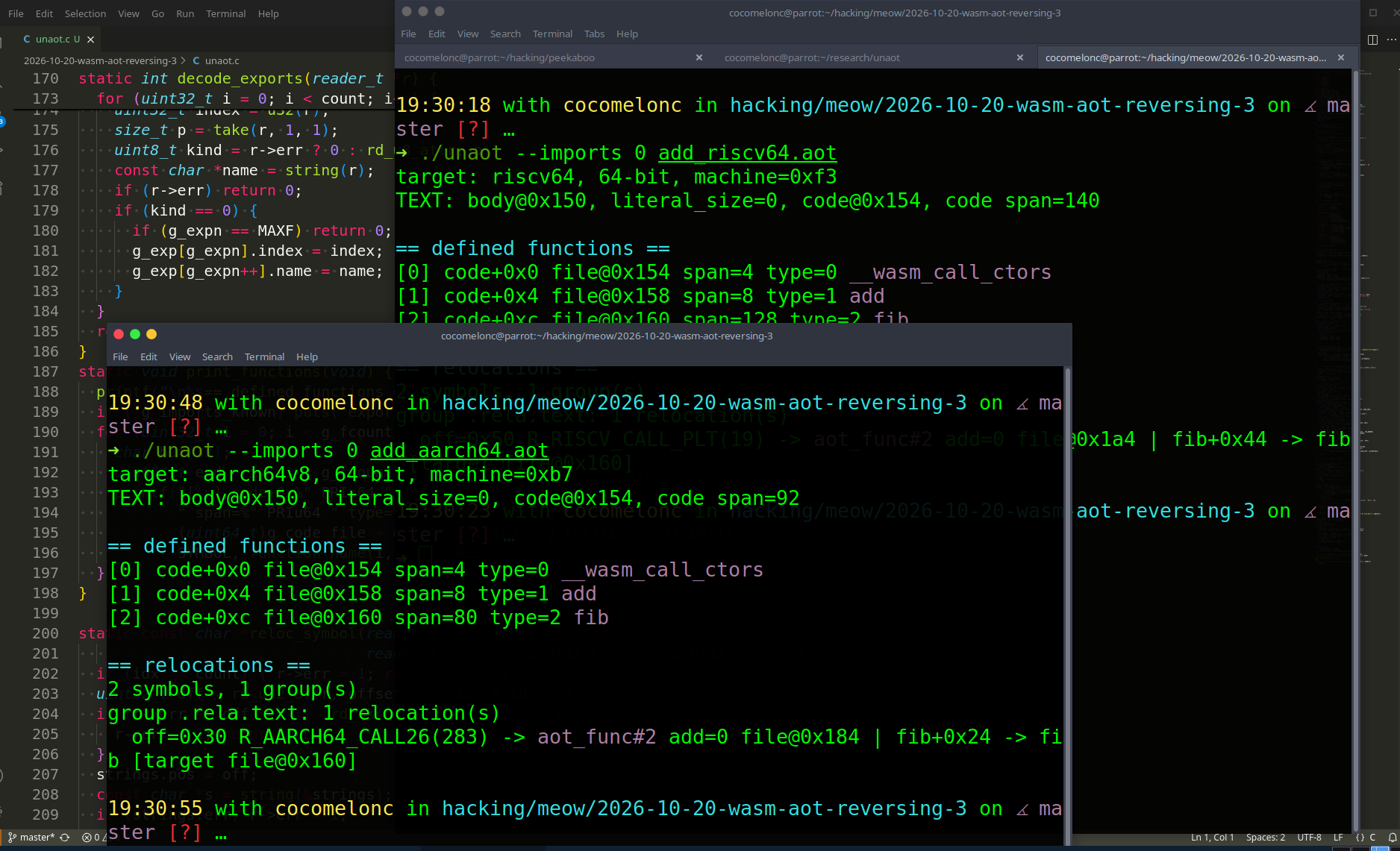The width and height of the screenshot is (1400, 851).
Task: Change indentation via Spaces: 2
Action: tap(1266, 838)
